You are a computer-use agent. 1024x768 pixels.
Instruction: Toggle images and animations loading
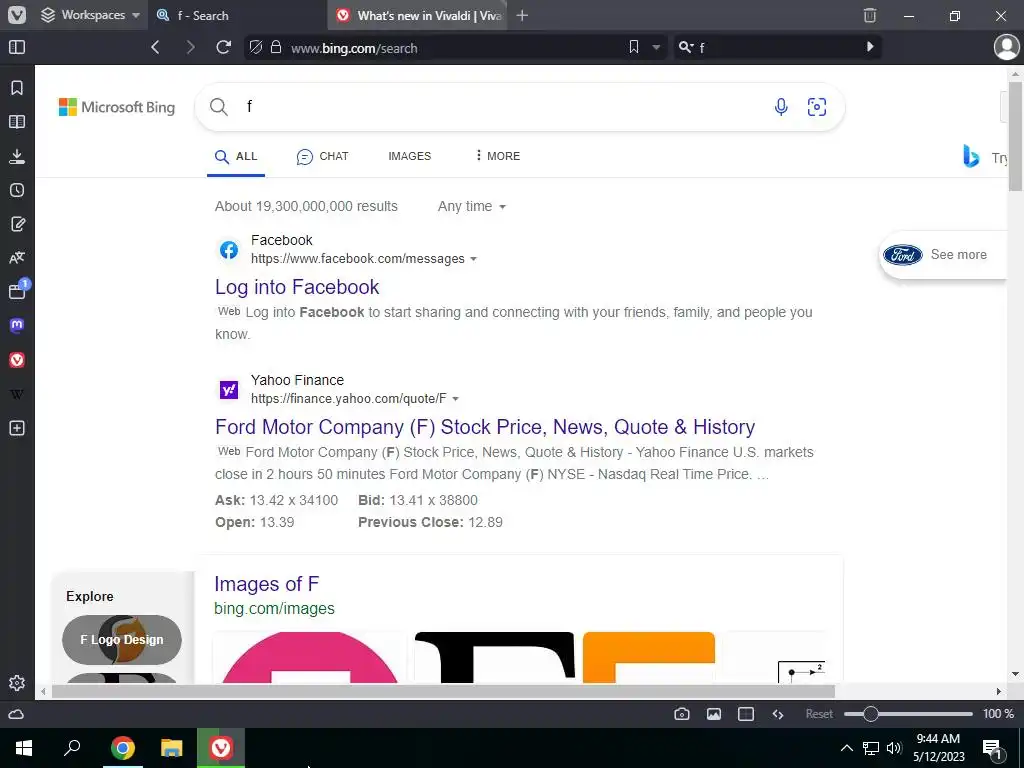(x=714, y=714)
